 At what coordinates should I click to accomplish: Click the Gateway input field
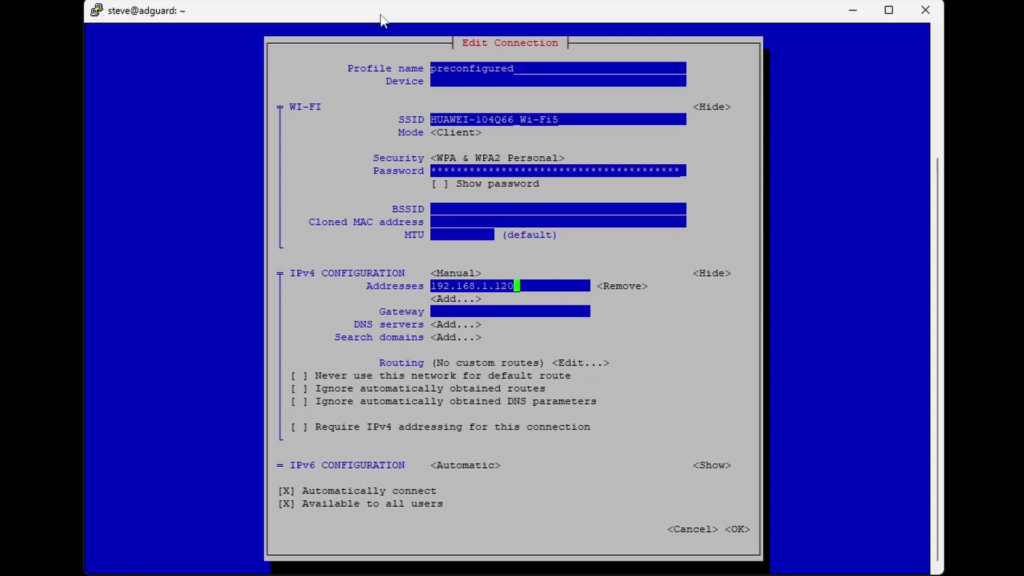510,312
